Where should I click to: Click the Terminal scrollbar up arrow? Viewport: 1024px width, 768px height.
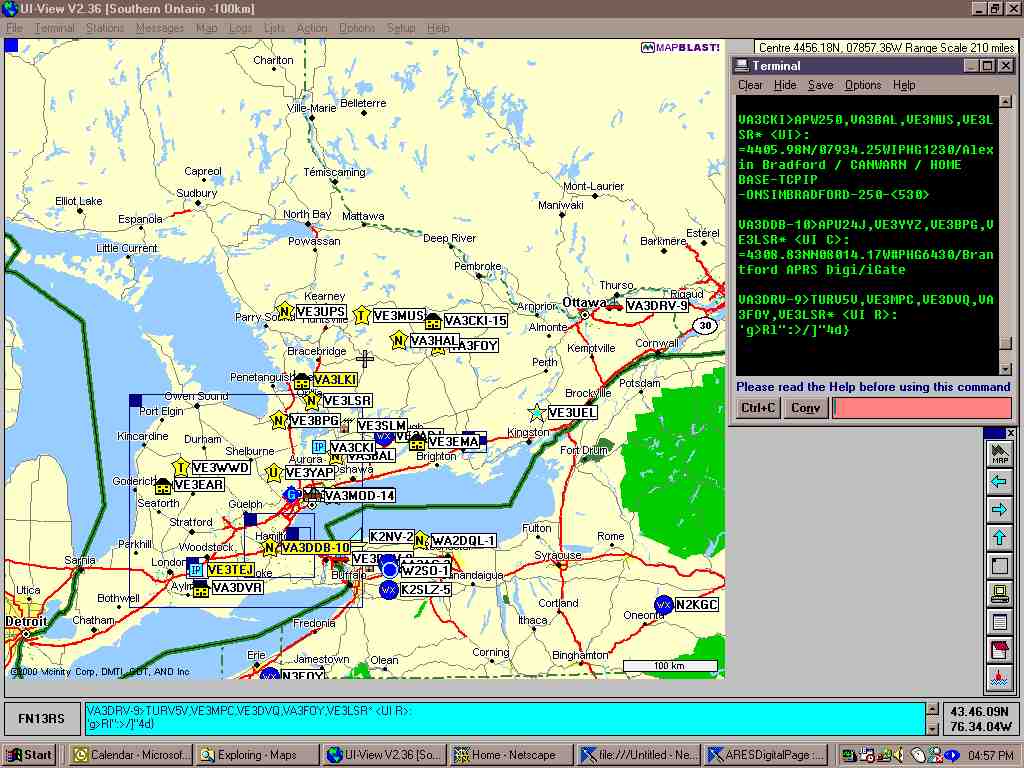pos(1005,101)
